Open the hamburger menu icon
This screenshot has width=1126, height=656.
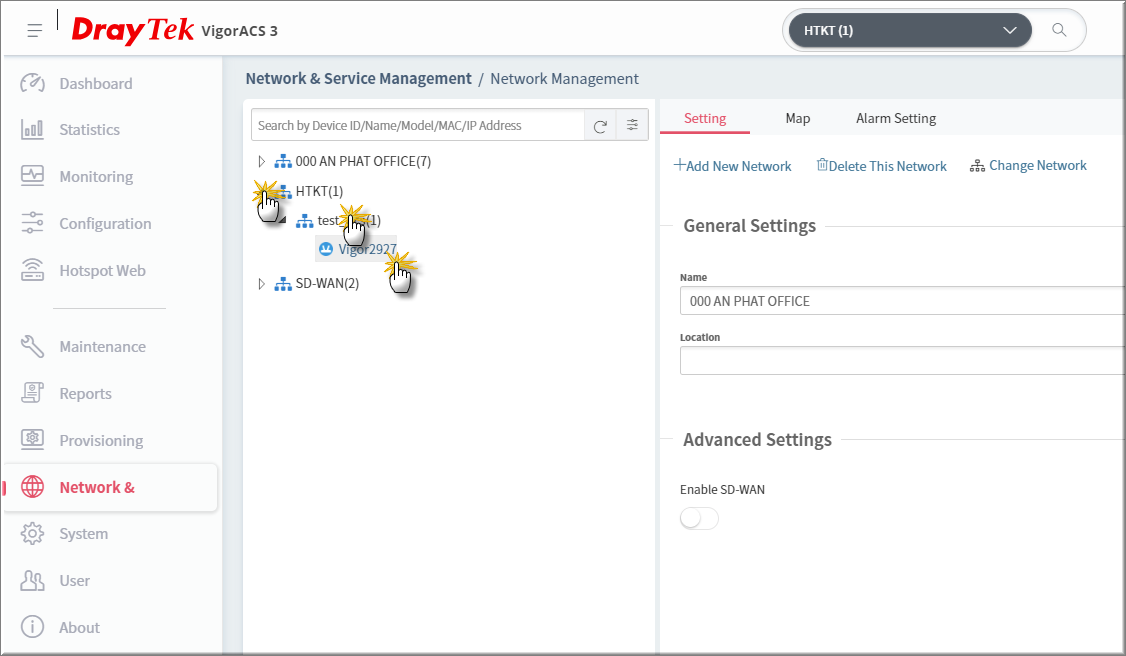[x=34, y=30]
